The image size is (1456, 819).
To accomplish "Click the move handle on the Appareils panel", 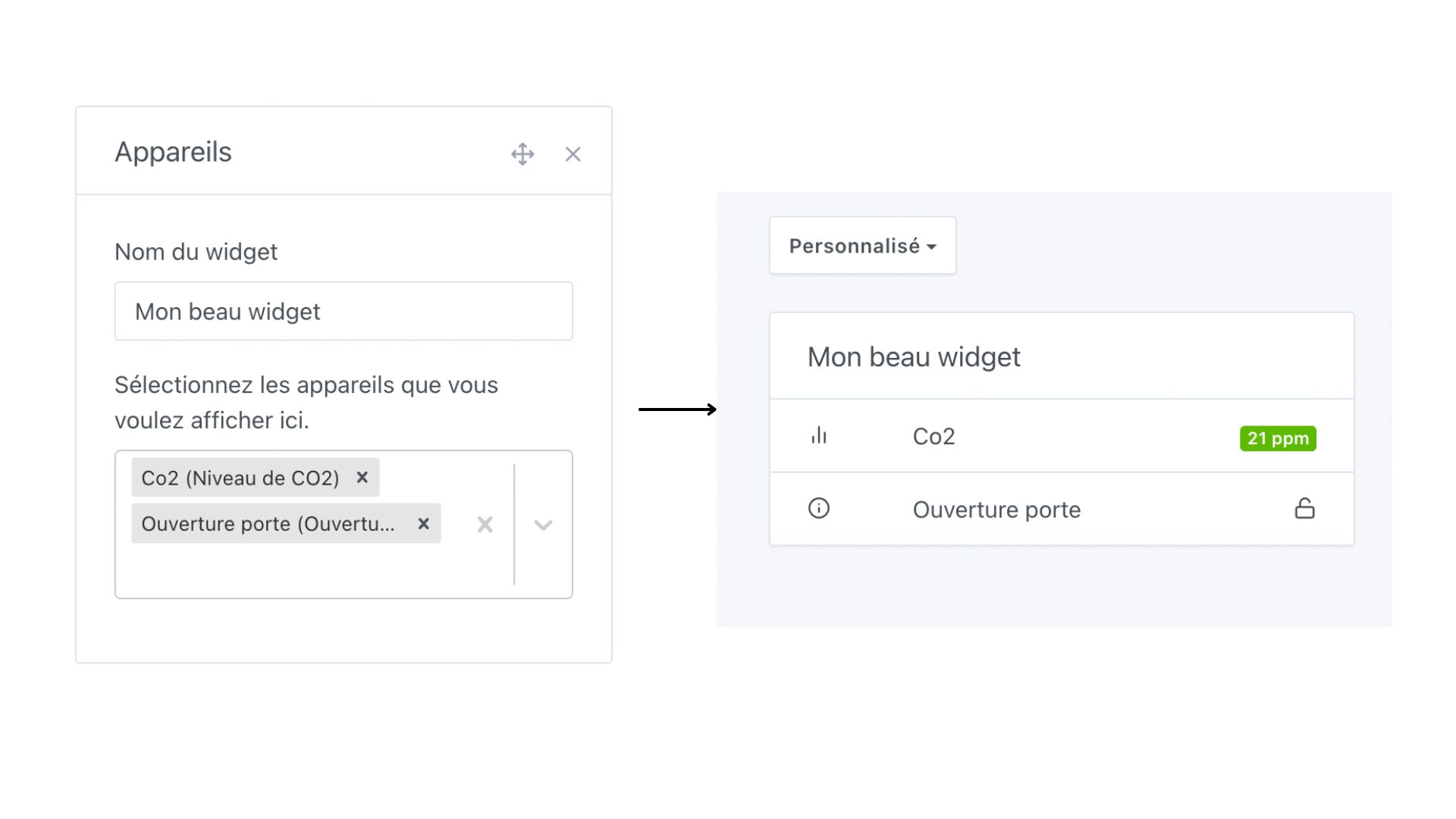I will point(522,154).
